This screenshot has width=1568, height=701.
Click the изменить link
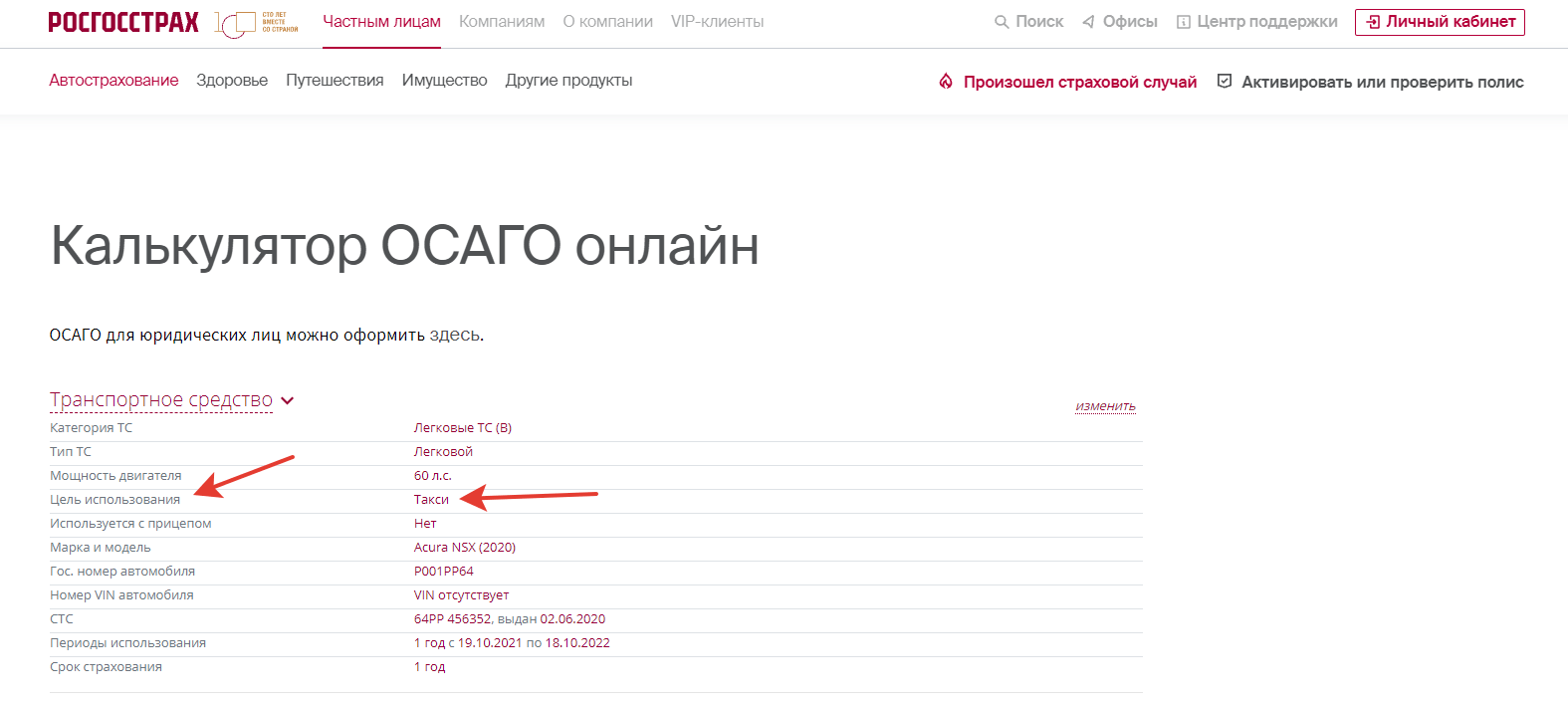[x=1105, y=406]
